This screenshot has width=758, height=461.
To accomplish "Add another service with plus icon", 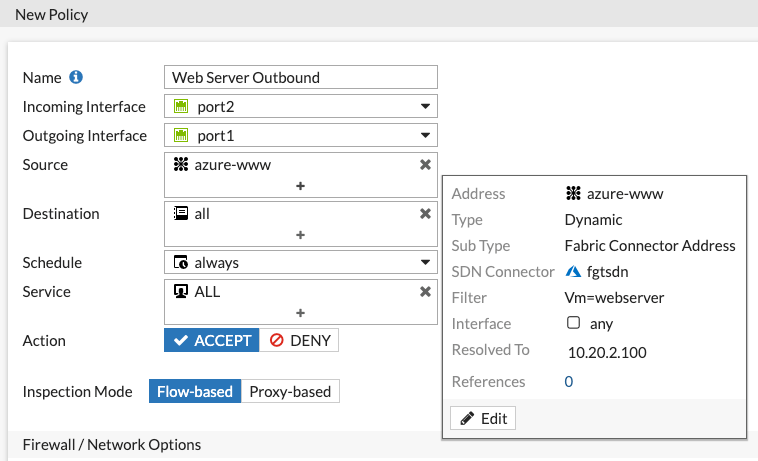I will tap(300, 313).
